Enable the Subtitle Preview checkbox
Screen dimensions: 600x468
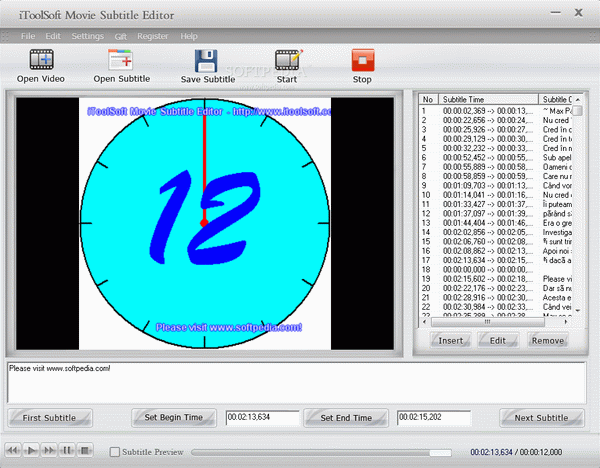point(114,452)
